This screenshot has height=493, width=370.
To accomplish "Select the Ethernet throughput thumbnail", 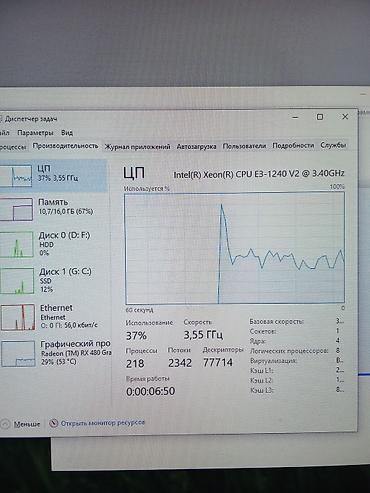I will (18, 317).
